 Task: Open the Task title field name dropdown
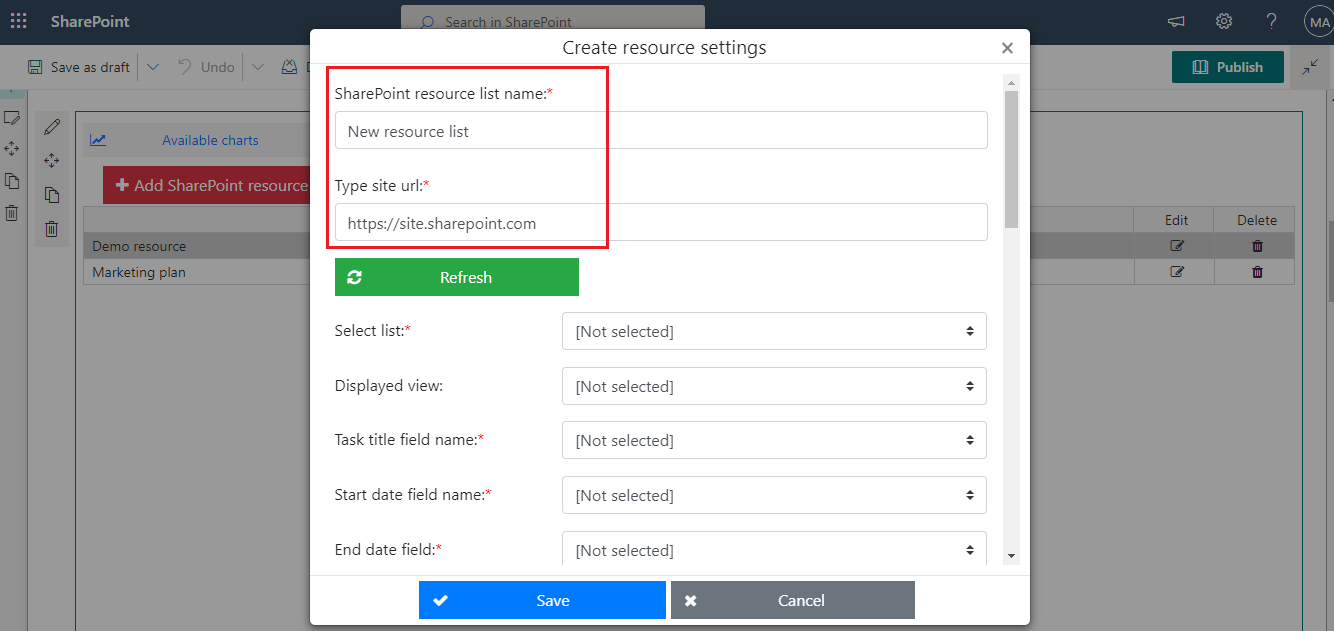[773, 440]
